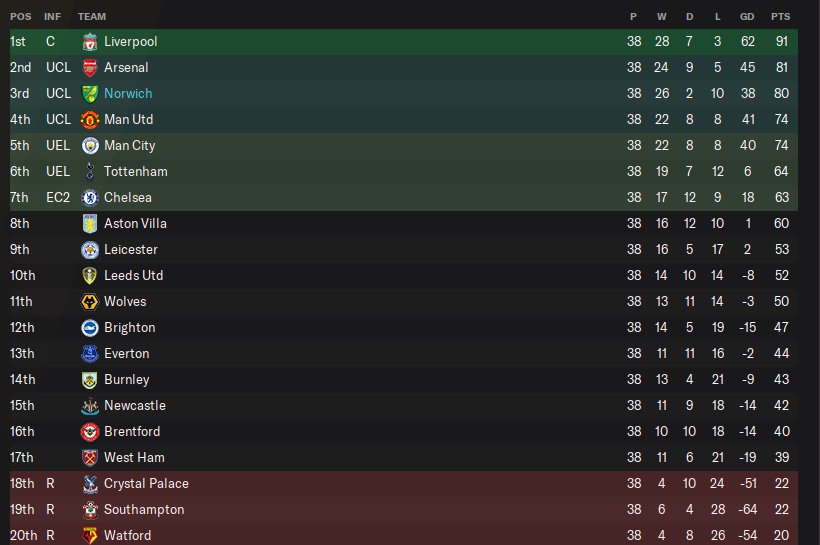This screenshot has width=820, height=545.
Task: Click the Everton badge icon
Action: point(89,354)
